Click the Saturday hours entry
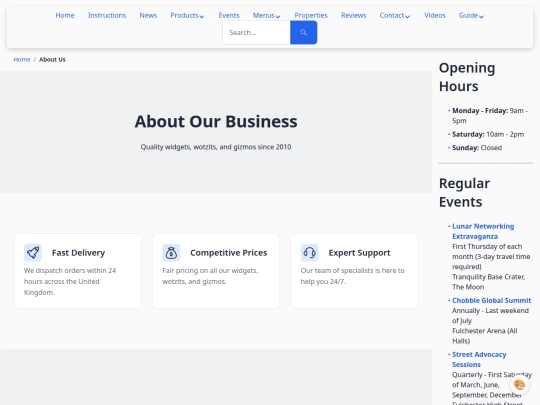This screenshot has height=405, width=540. tap(488, 134)
